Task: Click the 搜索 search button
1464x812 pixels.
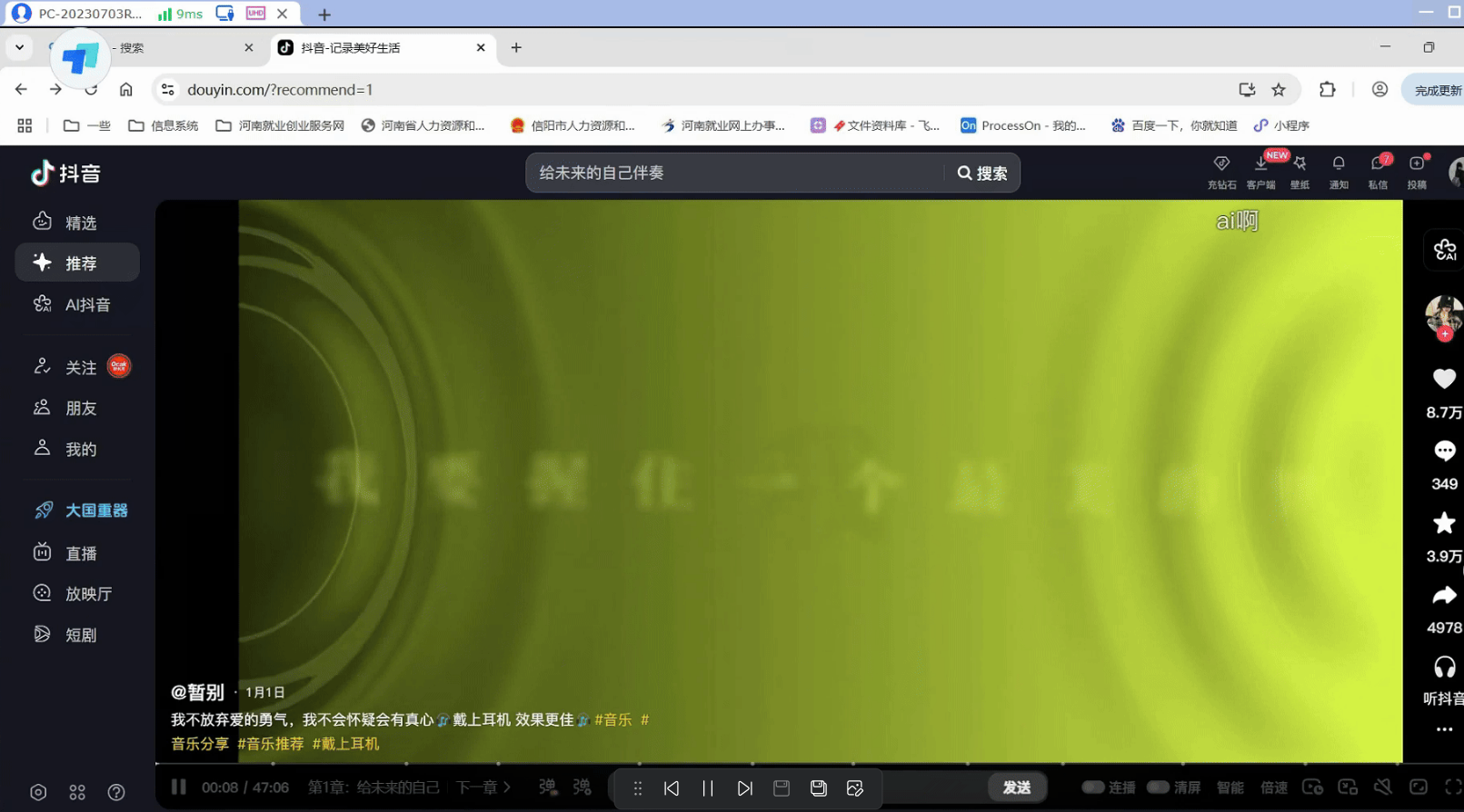Action: tap(982, 173)
